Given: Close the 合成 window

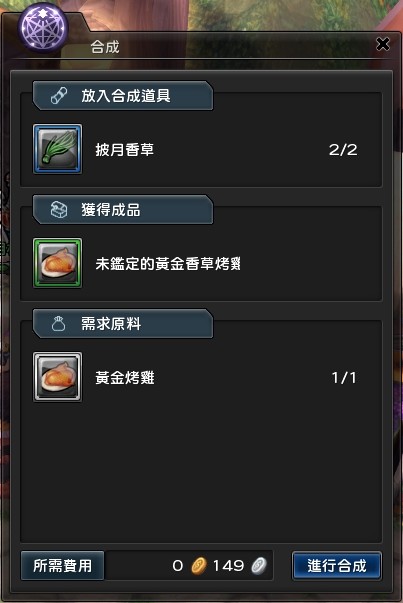Looking at the screenshot, I should 383,44.
